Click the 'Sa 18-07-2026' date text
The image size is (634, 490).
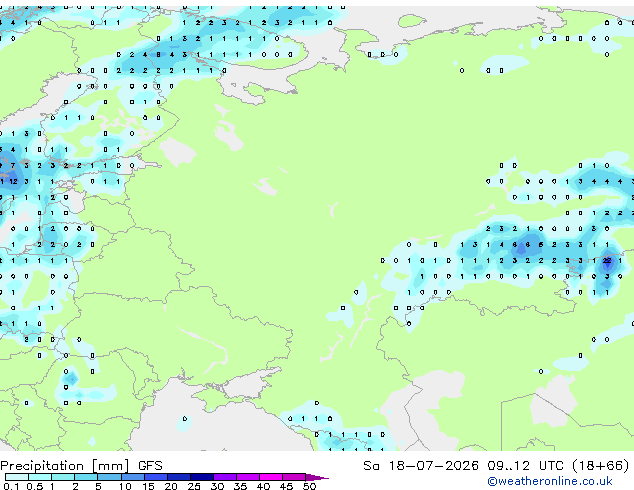click(x=421, y=466)
